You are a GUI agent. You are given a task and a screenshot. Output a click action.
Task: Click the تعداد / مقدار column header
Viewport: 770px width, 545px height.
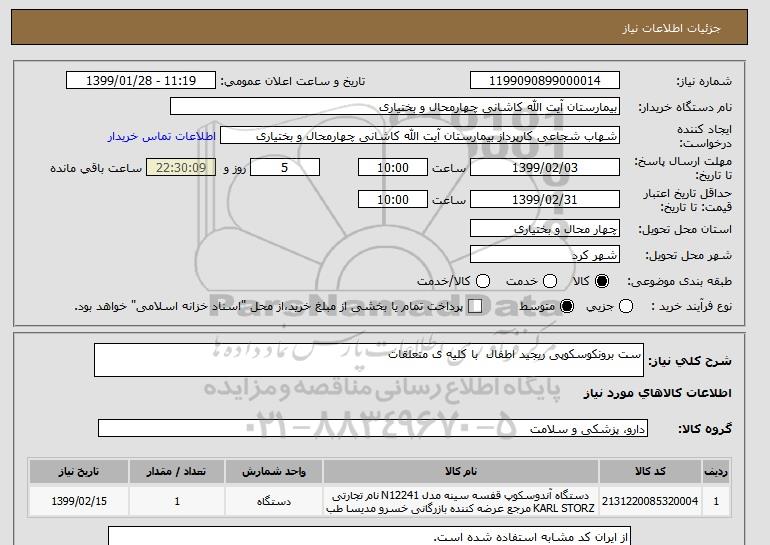(x=177, y=471)
